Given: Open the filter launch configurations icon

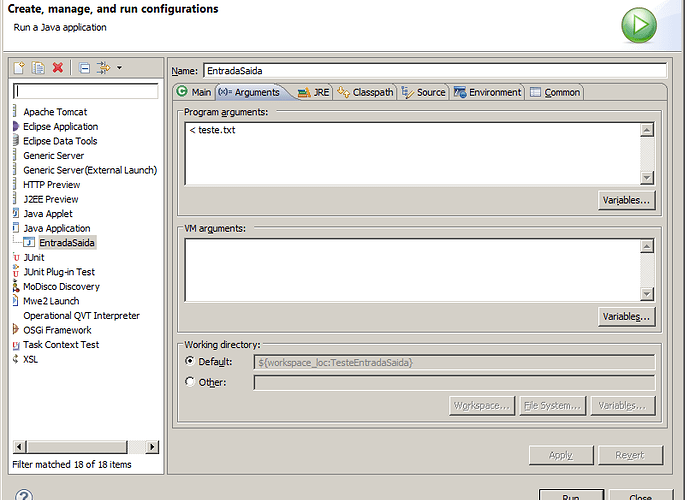Looking at the screenshot, I should pyautogui.click(x=103, y=68).
